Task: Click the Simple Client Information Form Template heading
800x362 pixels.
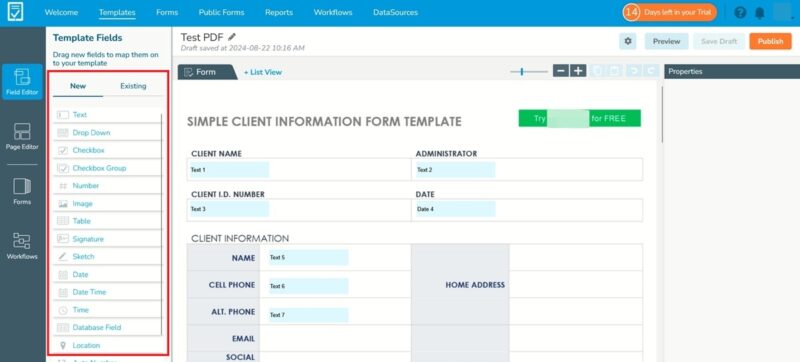Action: pyautogui.click(x=324, y=121)
